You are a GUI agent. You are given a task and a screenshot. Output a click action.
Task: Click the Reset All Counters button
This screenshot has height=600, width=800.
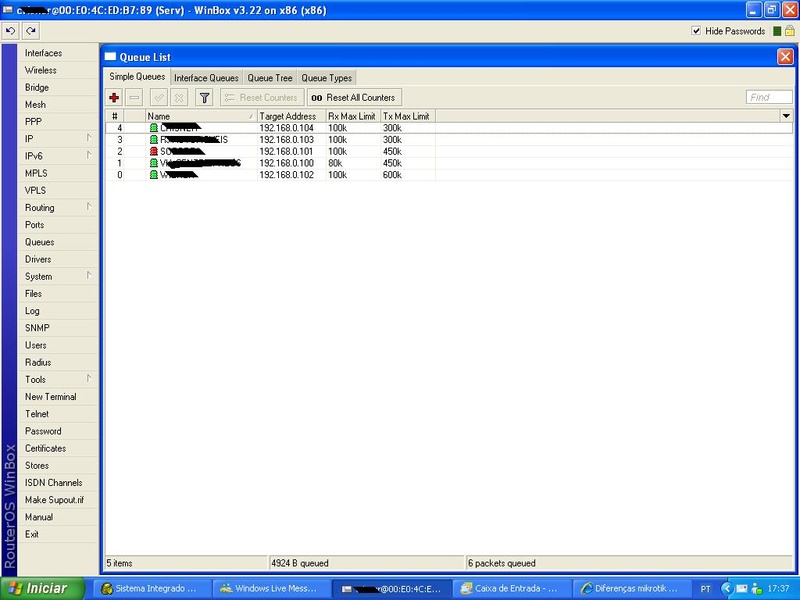coord(355,97)
